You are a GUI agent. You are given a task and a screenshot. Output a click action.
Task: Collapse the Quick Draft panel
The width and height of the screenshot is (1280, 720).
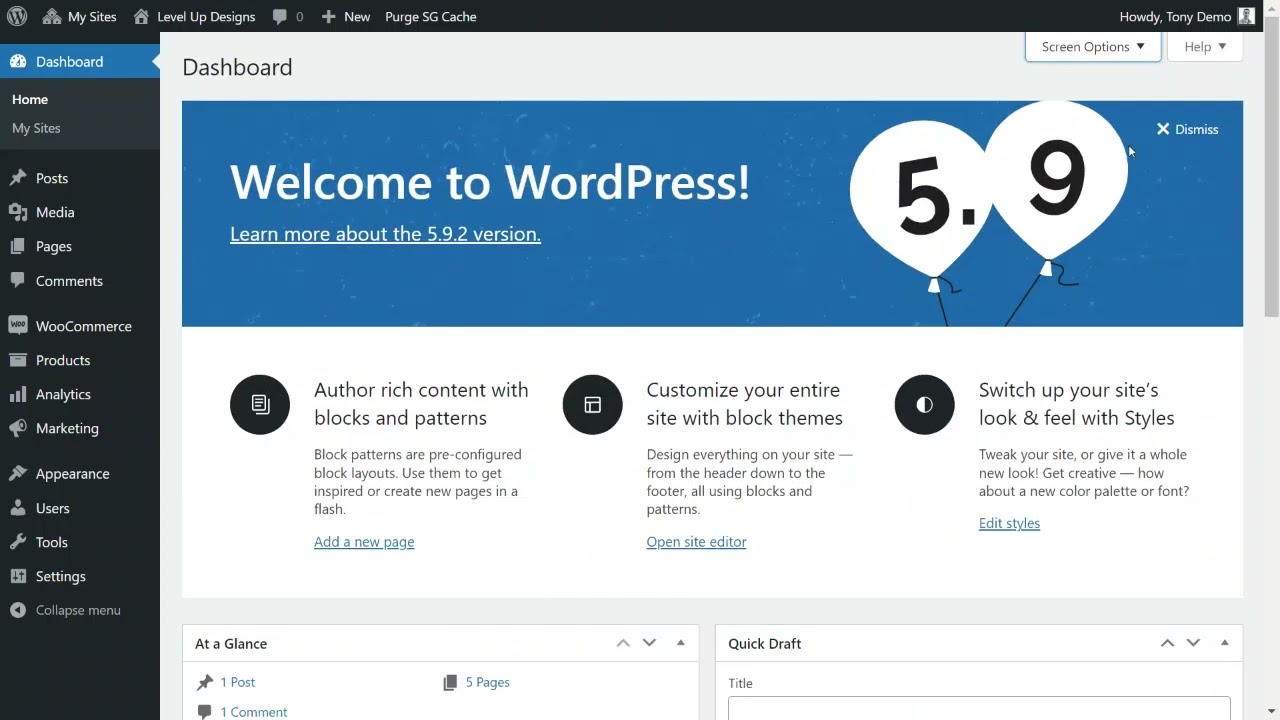click(x=1225, y=643)
